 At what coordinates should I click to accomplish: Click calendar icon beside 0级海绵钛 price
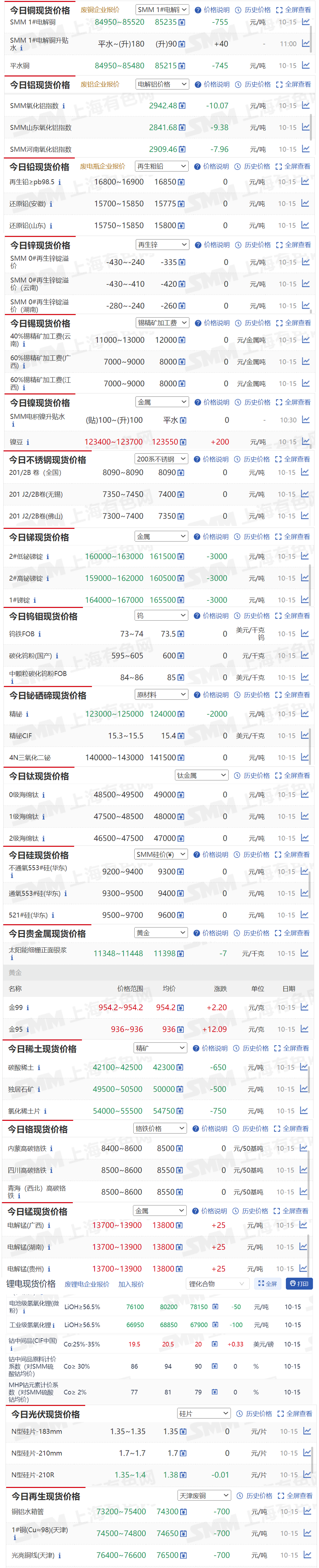pyautogui.click(x=181, y=794)
